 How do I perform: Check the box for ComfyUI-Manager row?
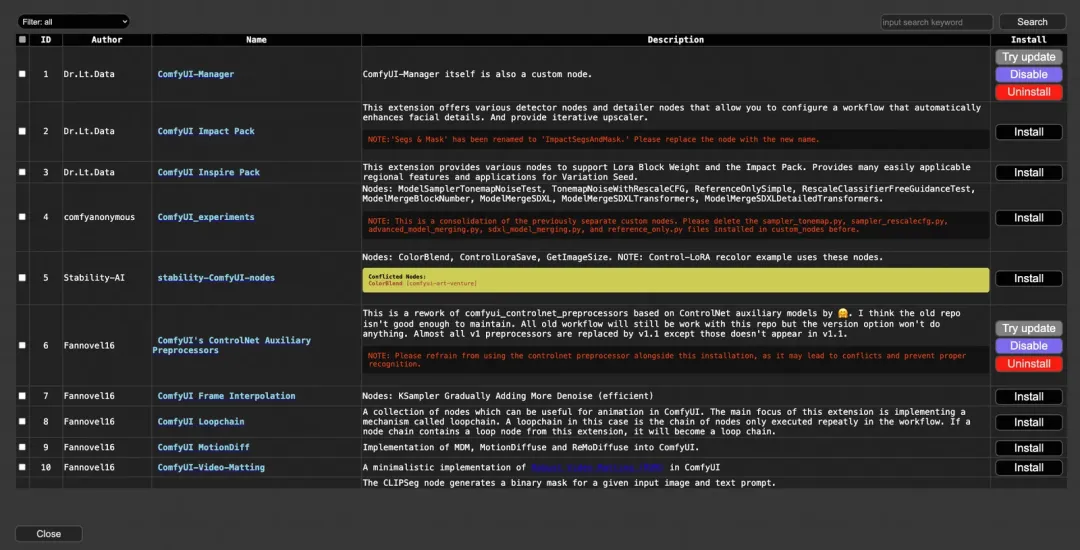23,74
